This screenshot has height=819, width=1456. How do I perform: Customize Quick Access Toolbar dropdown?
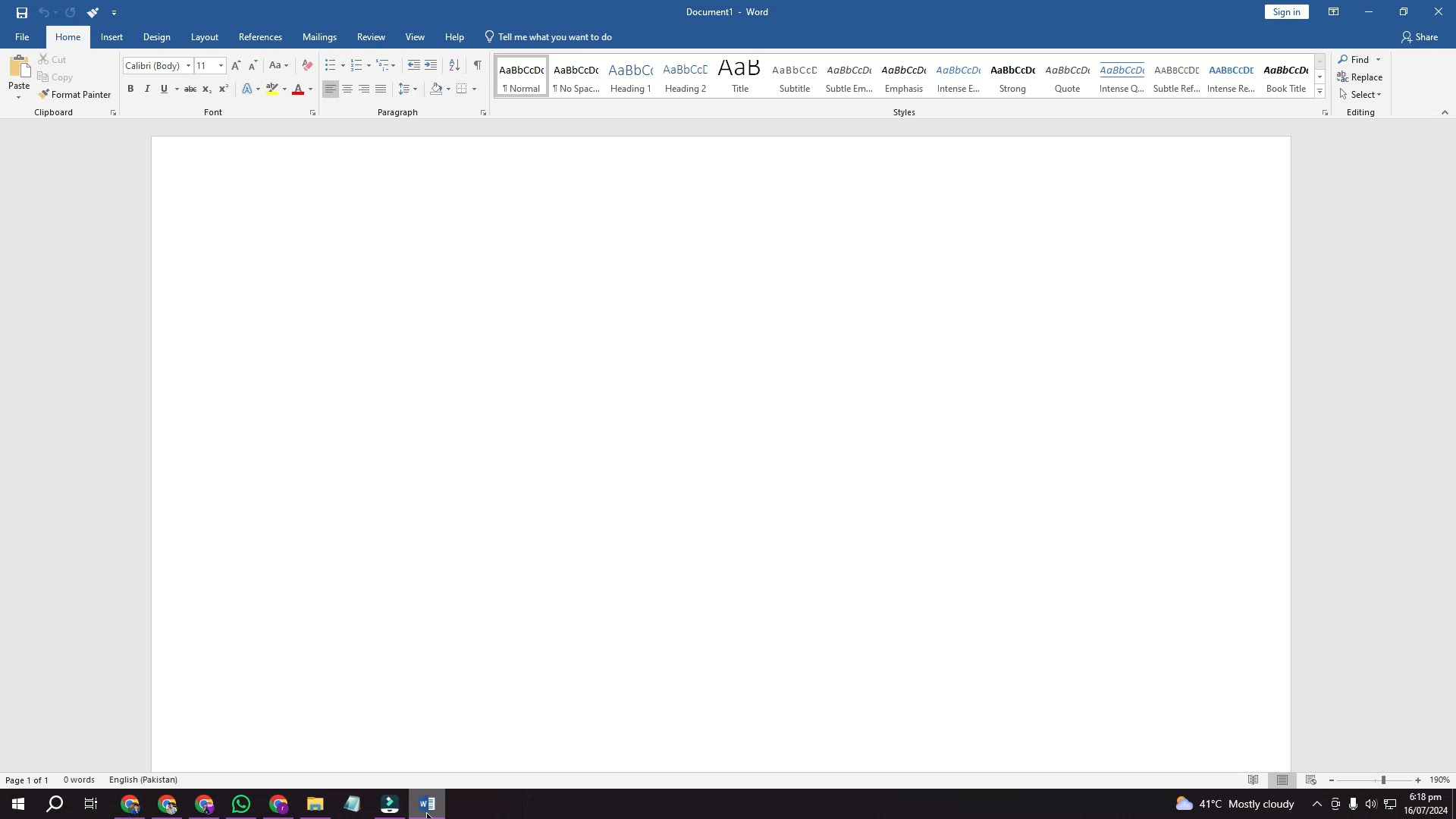(x=114, y=12)
